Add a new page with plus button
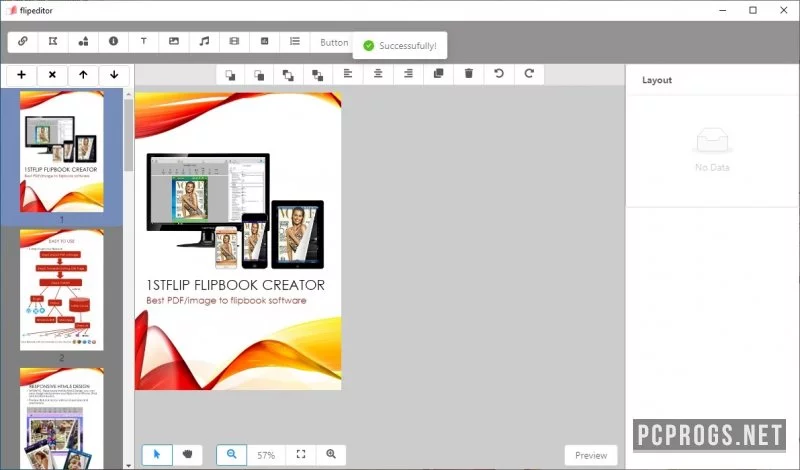Viewport: 800px width, 470px height. click(21, 75)
